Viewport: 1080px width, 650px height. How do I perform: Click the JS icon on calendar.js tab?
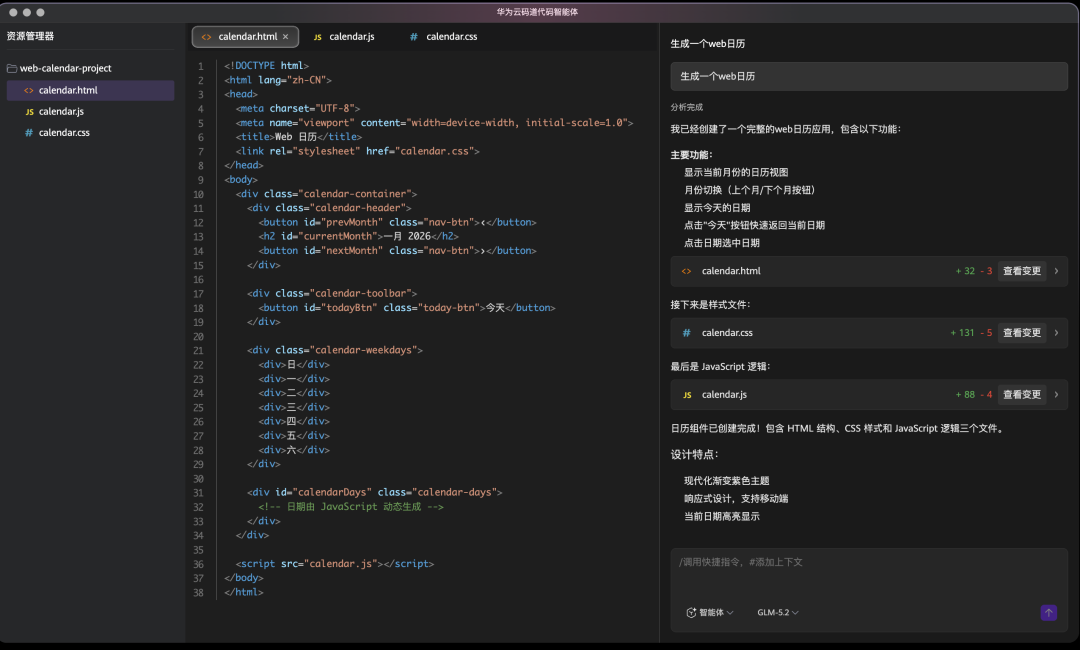pyautogui.click(x=318, y=37)
